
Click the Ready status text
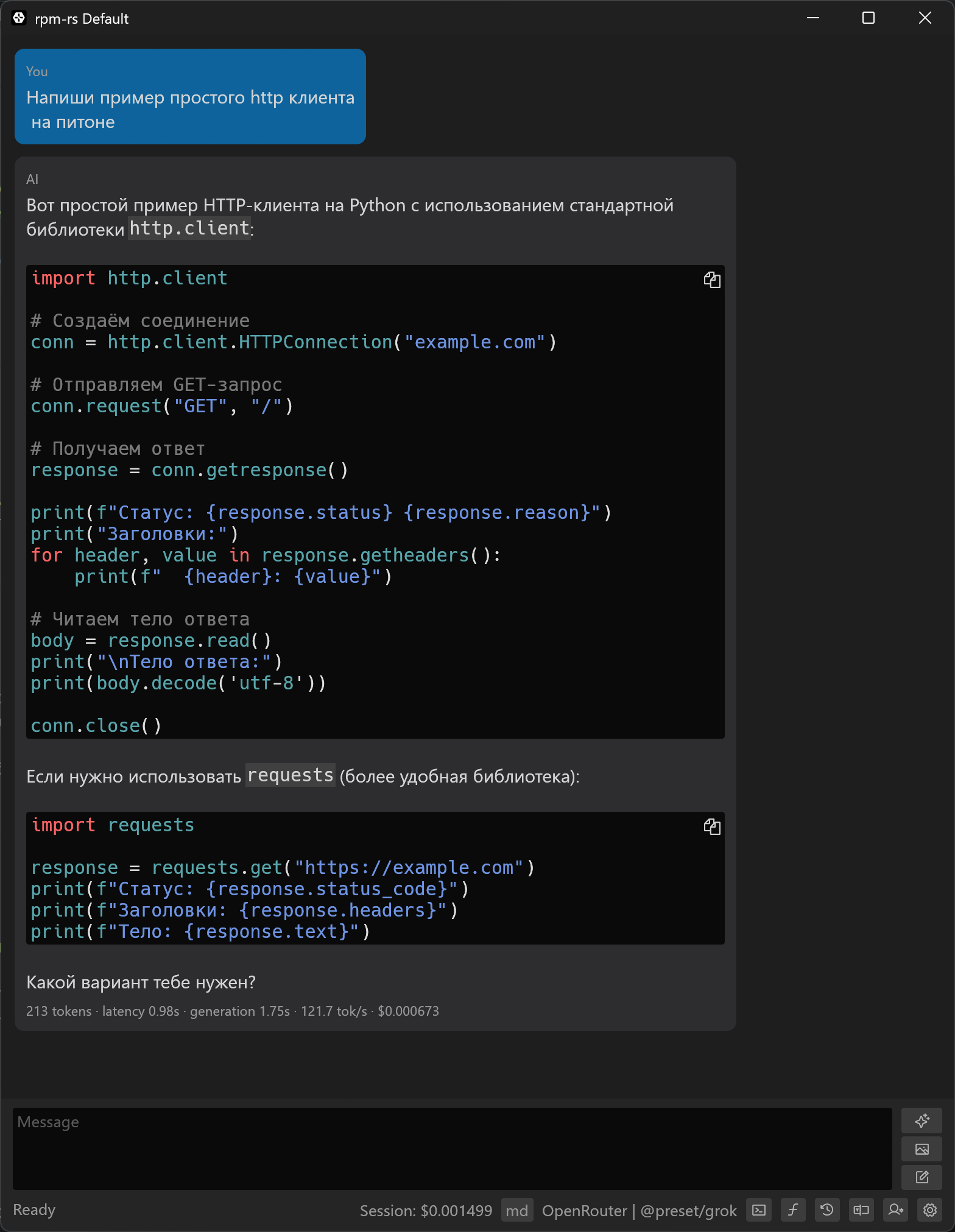34,1210
